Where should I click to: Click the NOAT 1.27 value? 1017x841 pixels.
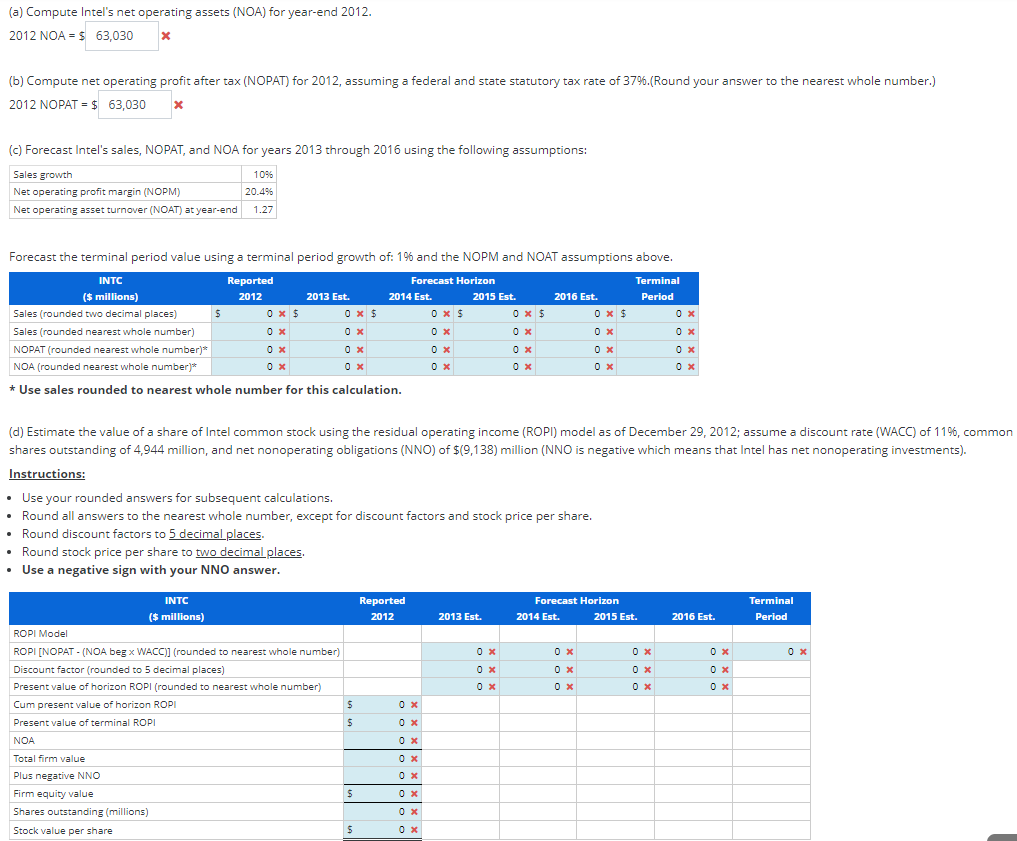[x=263, y=209]
